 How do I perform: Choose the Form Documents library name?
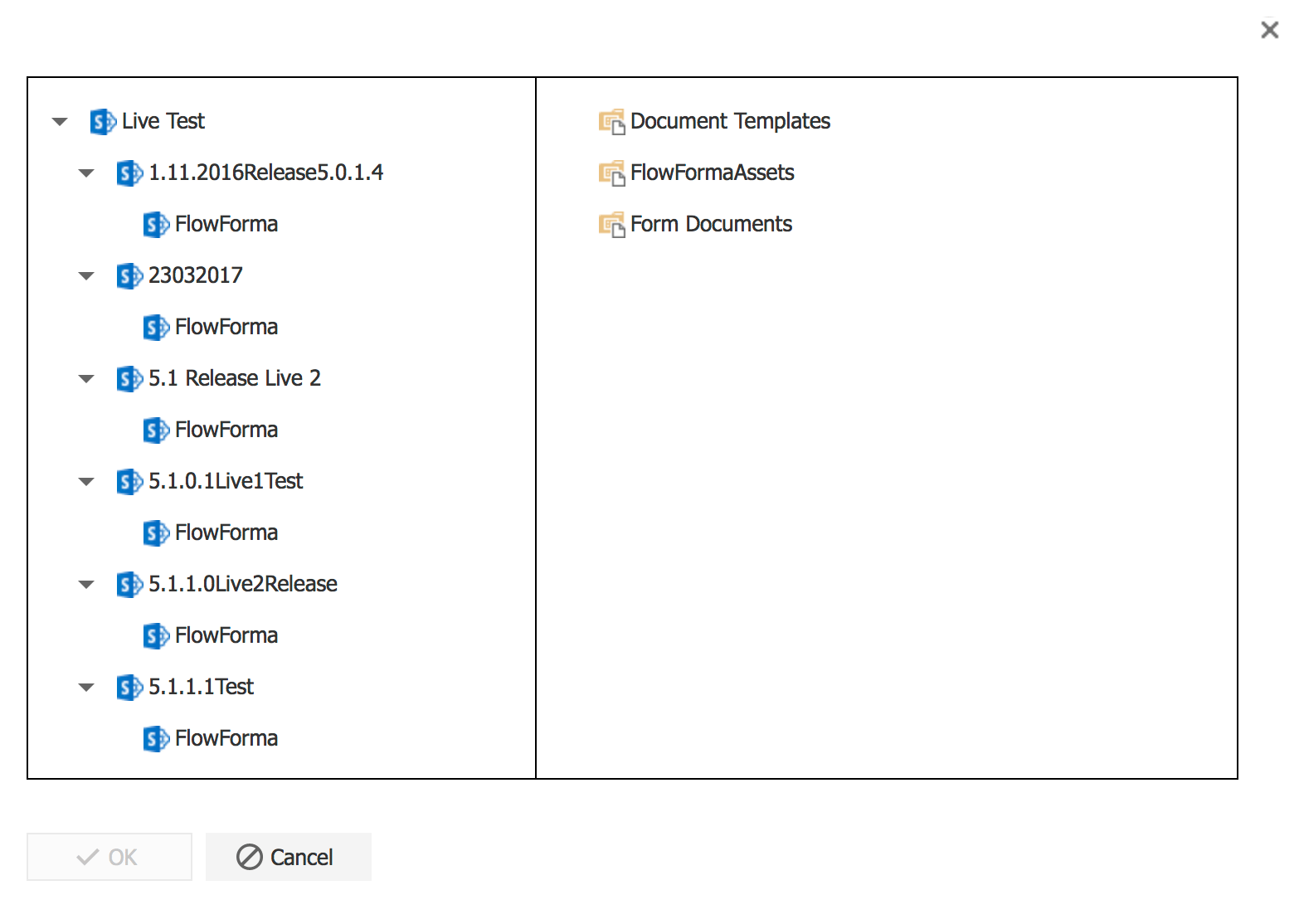tap(712, 224)
